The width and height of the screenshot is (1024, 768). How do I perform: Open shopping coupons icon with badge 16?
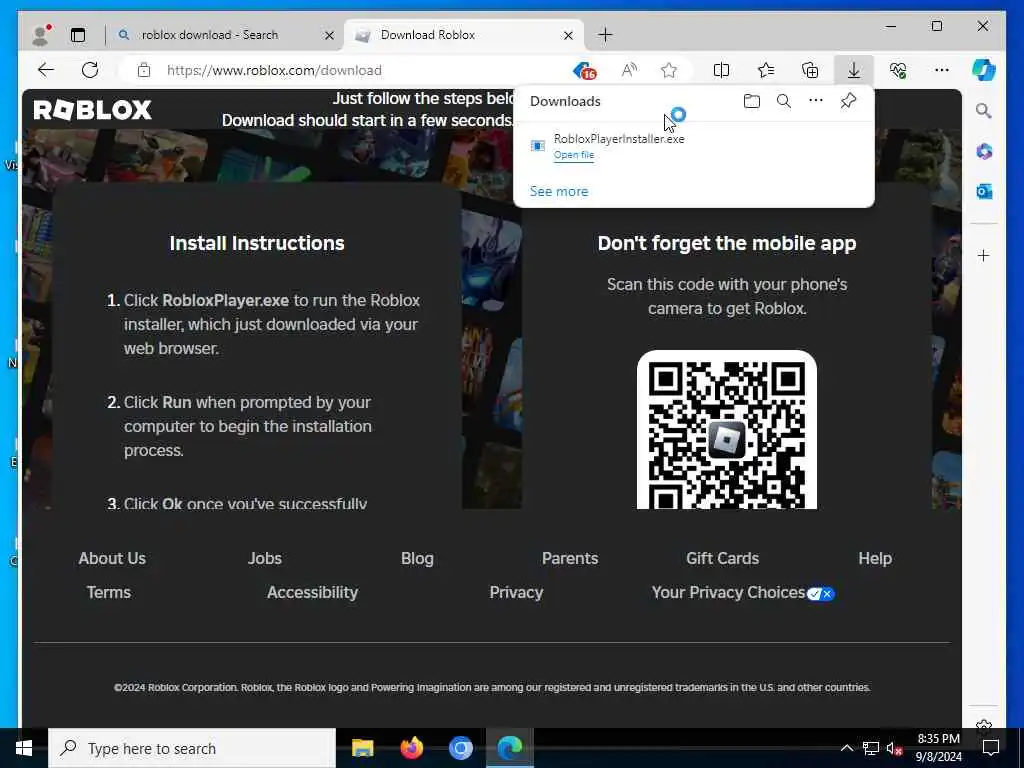(584, 70)
